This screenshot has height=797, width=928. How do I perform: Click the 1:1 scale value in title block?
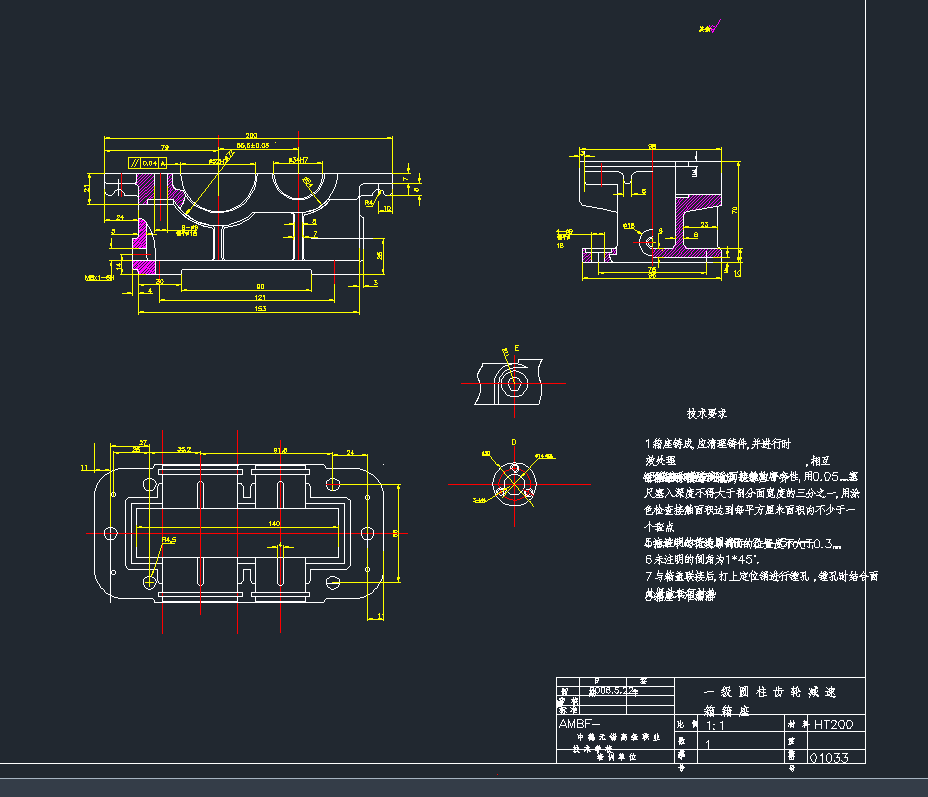coord(716,725)
